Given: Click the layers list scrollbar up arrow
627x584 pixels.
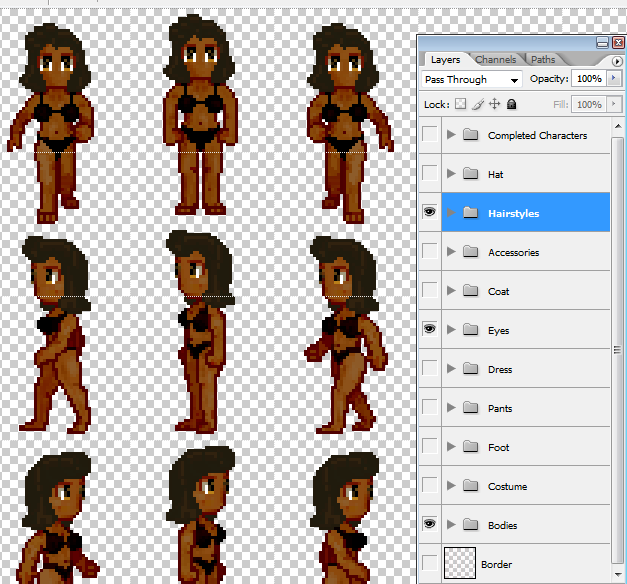Looking at the screenshot, I should [618, 126].
